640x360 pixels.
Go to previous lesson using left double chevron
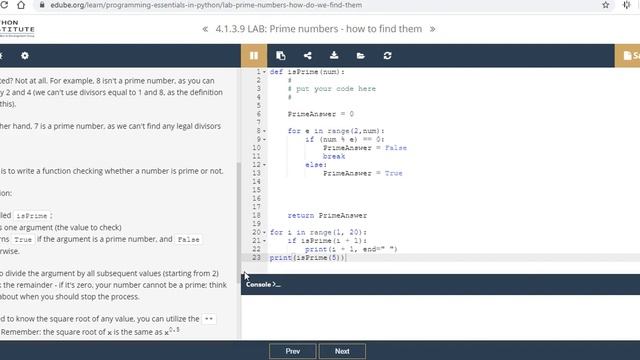205,29
